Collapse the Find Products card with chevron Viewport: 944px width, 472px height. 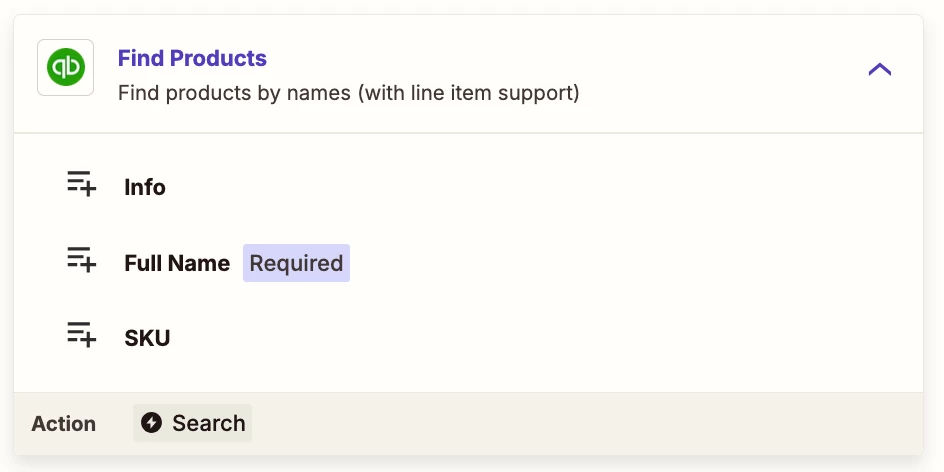(880, 70)
